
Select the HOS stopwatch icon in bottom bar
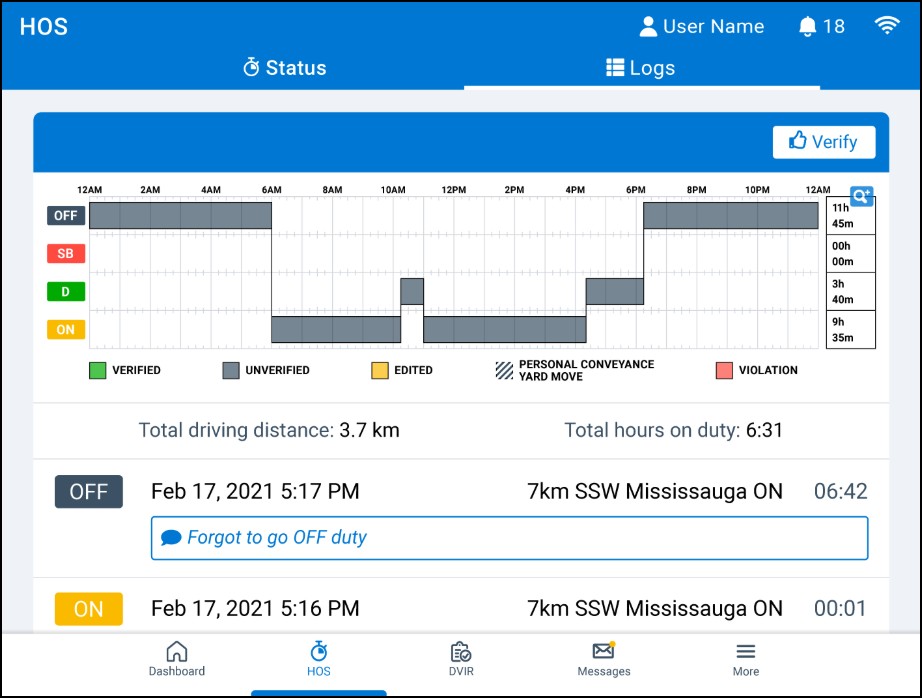click(319, 652)
